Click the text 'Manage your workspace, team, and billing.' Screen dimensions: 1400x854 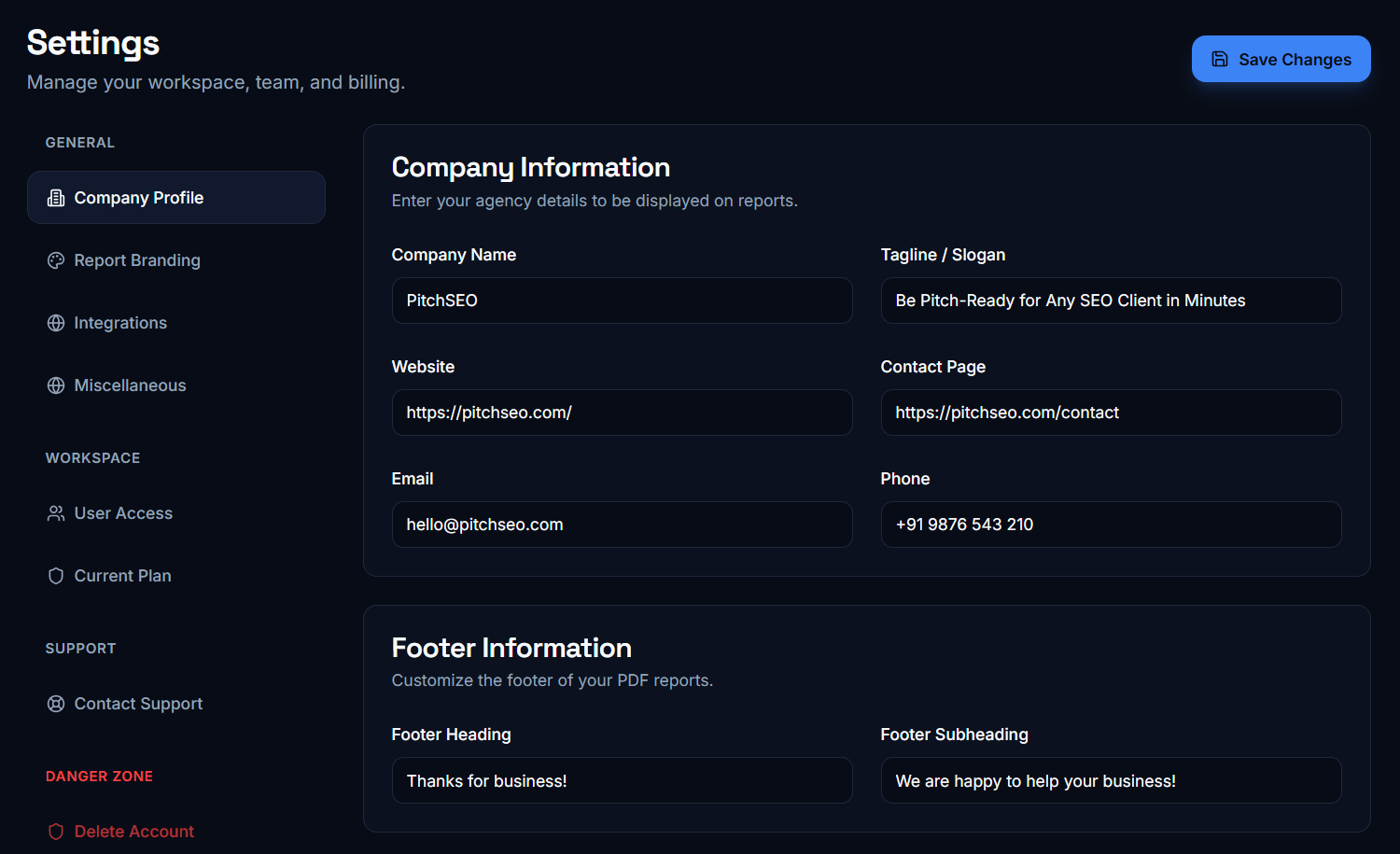click(216, 82)
